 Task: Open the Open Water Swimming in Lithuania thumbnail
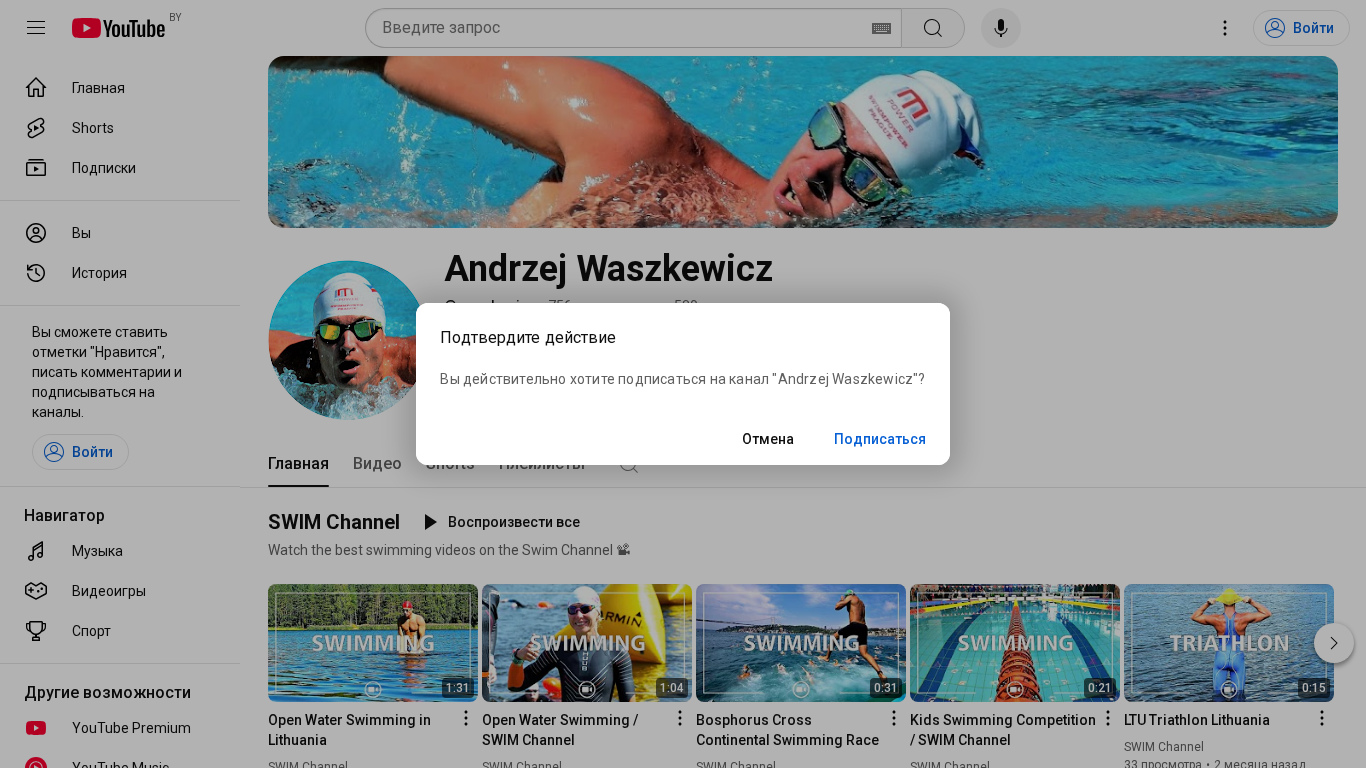coord(373,643)
